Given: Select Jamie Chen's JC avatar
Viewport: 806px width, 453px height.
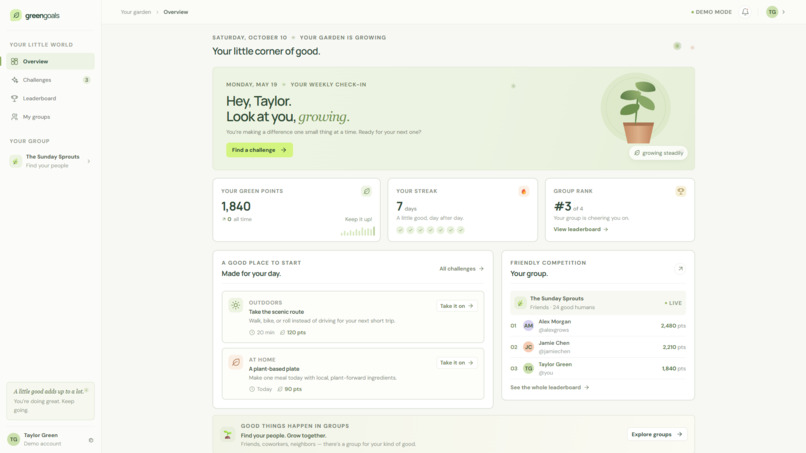Looking at the screenshot, I should click(x=528, y=347).
